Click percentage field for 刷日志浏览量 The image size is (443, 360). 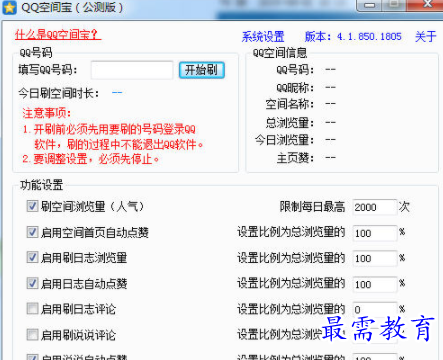point(375,258)
